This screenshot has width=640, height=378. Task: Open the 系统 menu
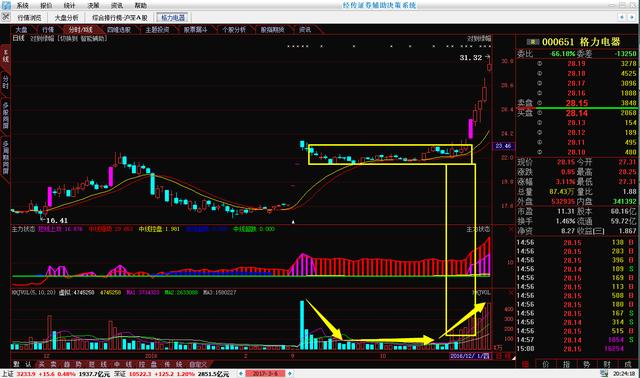pos(22,5)
